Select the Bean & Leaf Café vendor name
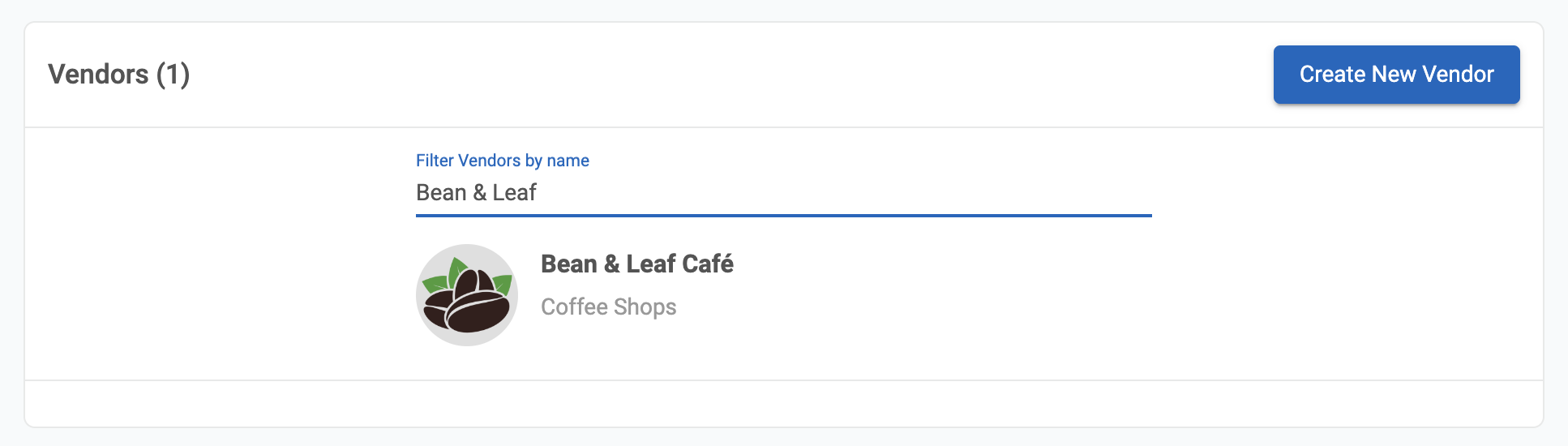This screenshot has width=1568, height=446. [x=636, y=264]
